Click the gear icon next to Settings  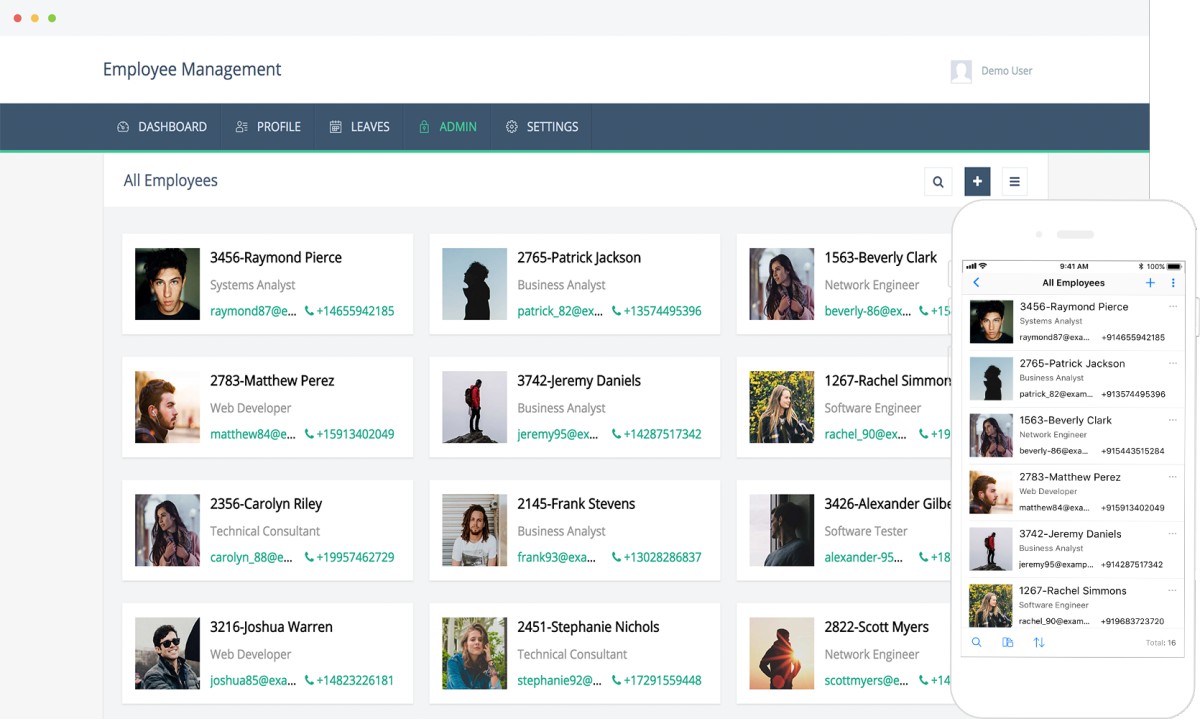[511, 126]
